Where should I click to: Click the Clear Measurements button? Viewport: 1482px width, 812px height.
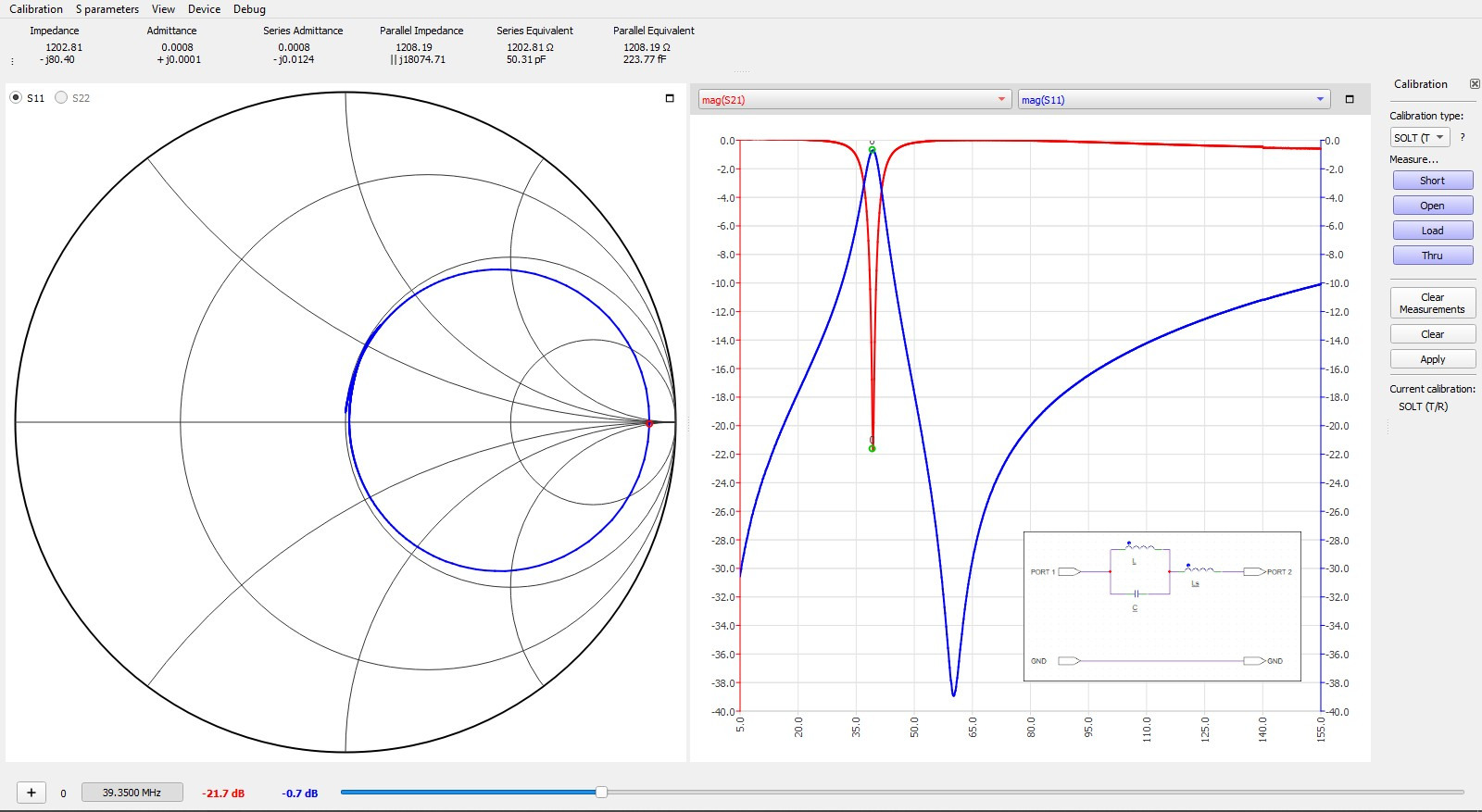tap(1432, 303)
